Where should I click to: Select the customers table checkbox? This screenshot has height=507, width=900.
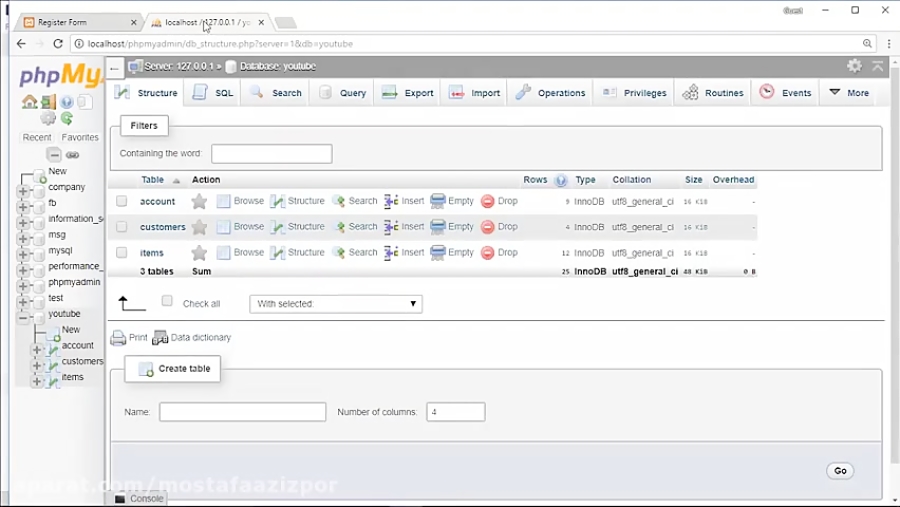click(x=122, y=227)
